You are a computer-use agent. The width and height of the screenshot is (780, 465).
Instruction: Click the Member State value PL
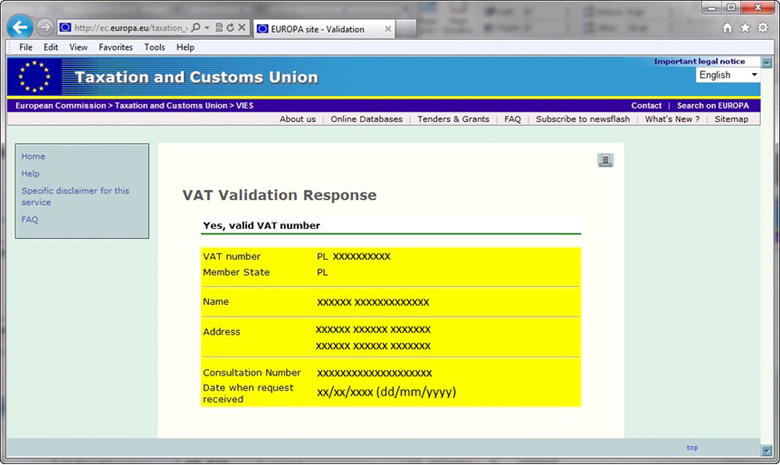(x=322, y=273)
